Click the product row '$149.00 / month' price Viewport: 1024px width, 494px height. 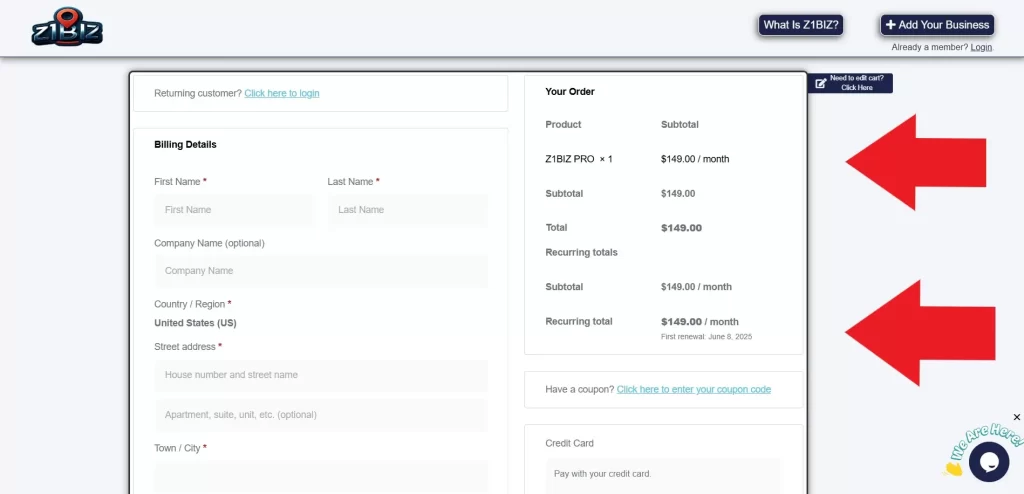695,159
